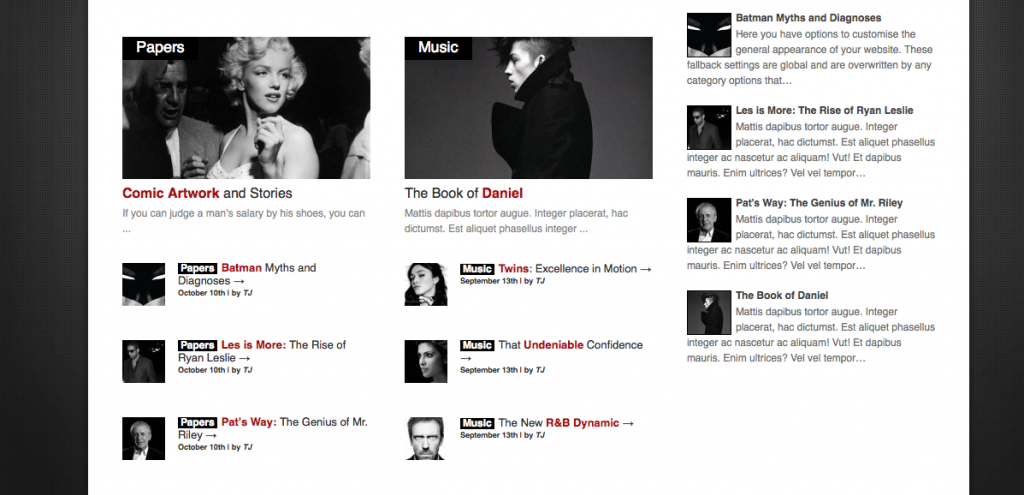Click the Music tag beside That Undeniable Confidence
Image resolution: width=1024 pixels, height=495 pixels.
[x=477, y=345]
